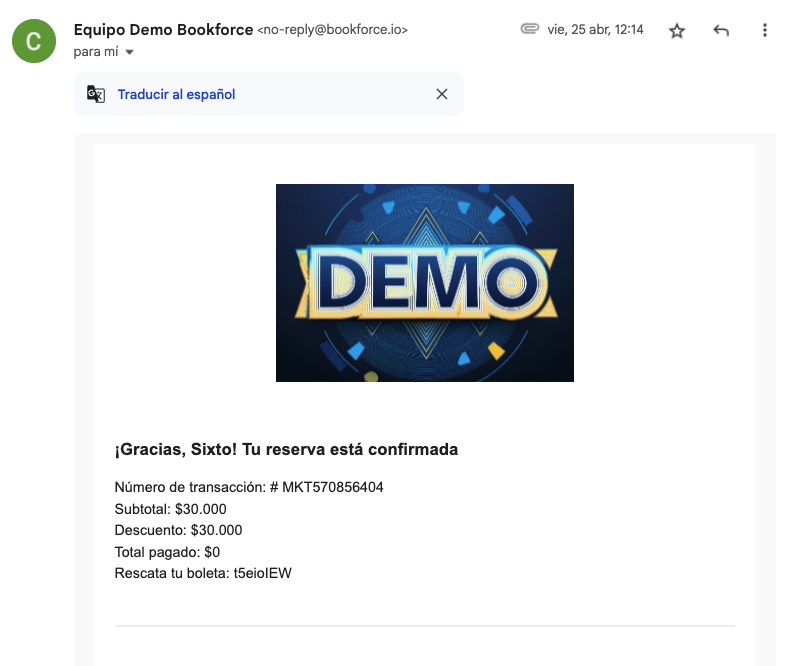Click the heading '¡Gracias, Sixto! Tu reserva está confirmada'
The height and width of the screenshot is (666, 790).
pos(286,449)
